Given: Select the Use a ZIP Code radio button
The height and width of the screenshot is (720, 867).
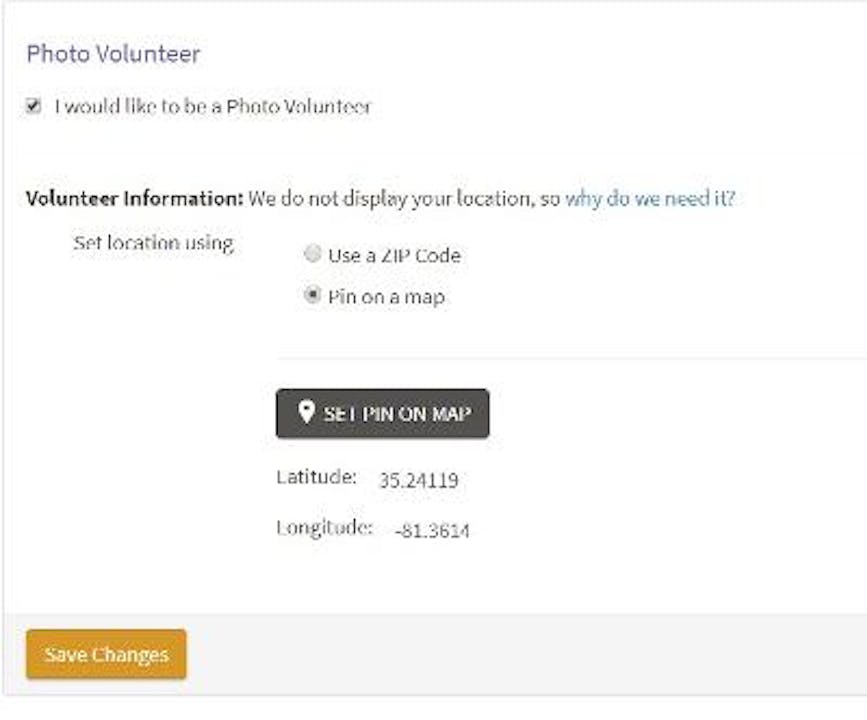Looking at the screenshot, I should pos(312,255).
